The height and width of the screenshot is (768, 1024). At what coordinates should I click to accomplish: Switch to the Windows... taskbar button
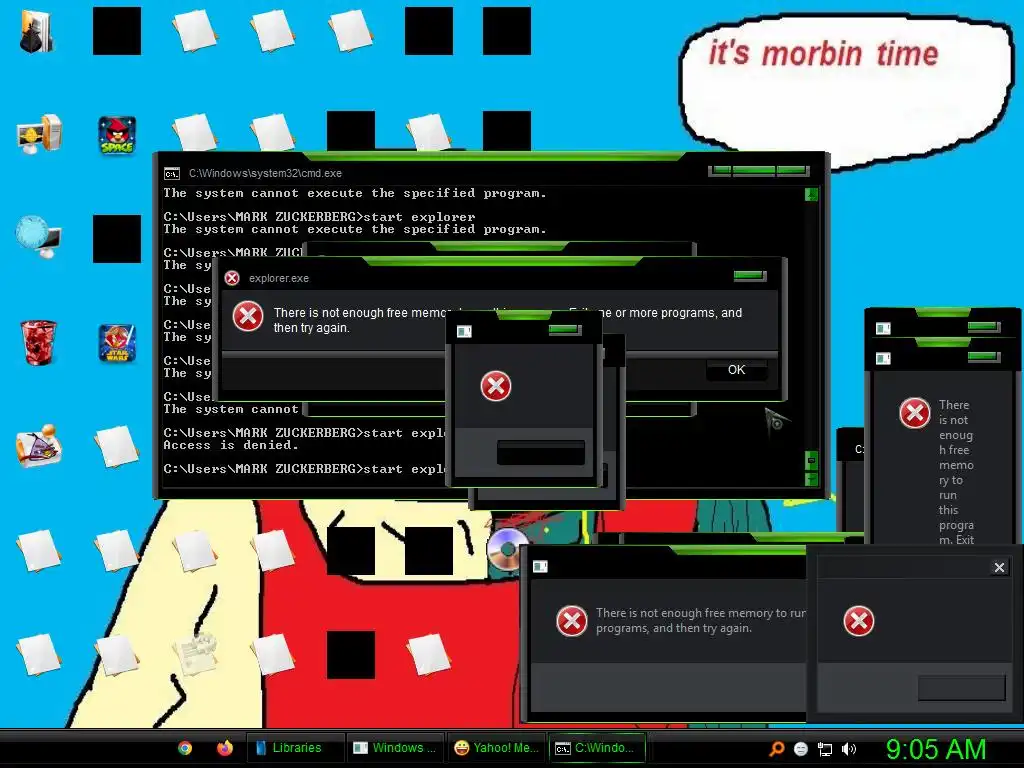point(394,748)
